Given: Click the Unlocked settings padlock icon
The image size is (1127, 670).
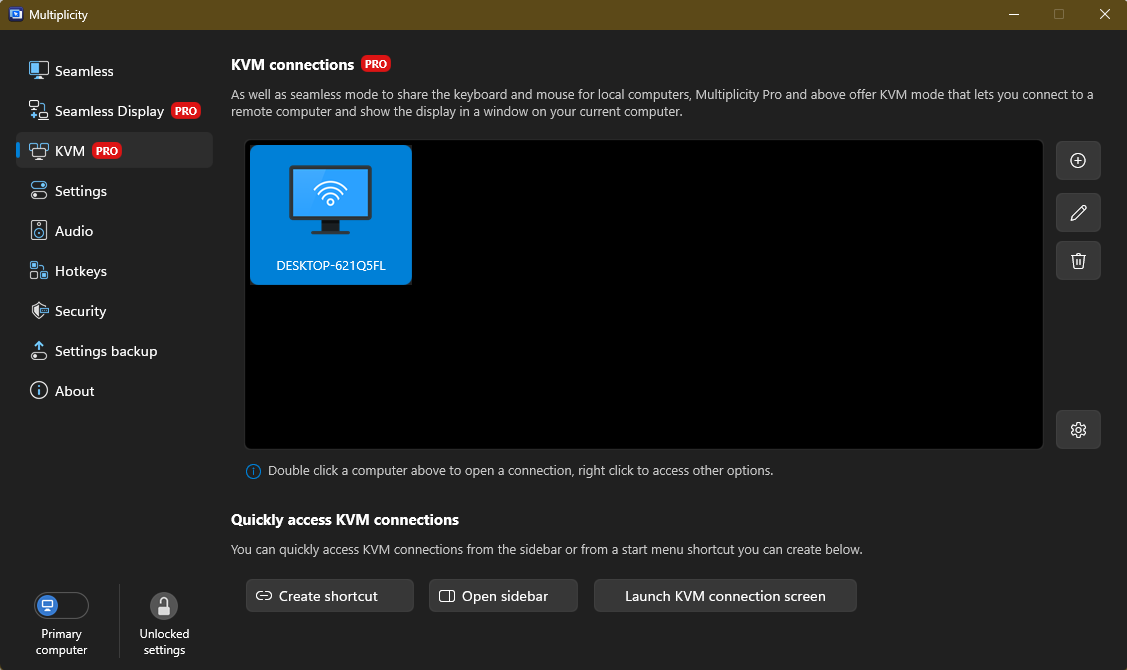Looking at the screenshot, I should pyautogui.click(x=164, y=606).
